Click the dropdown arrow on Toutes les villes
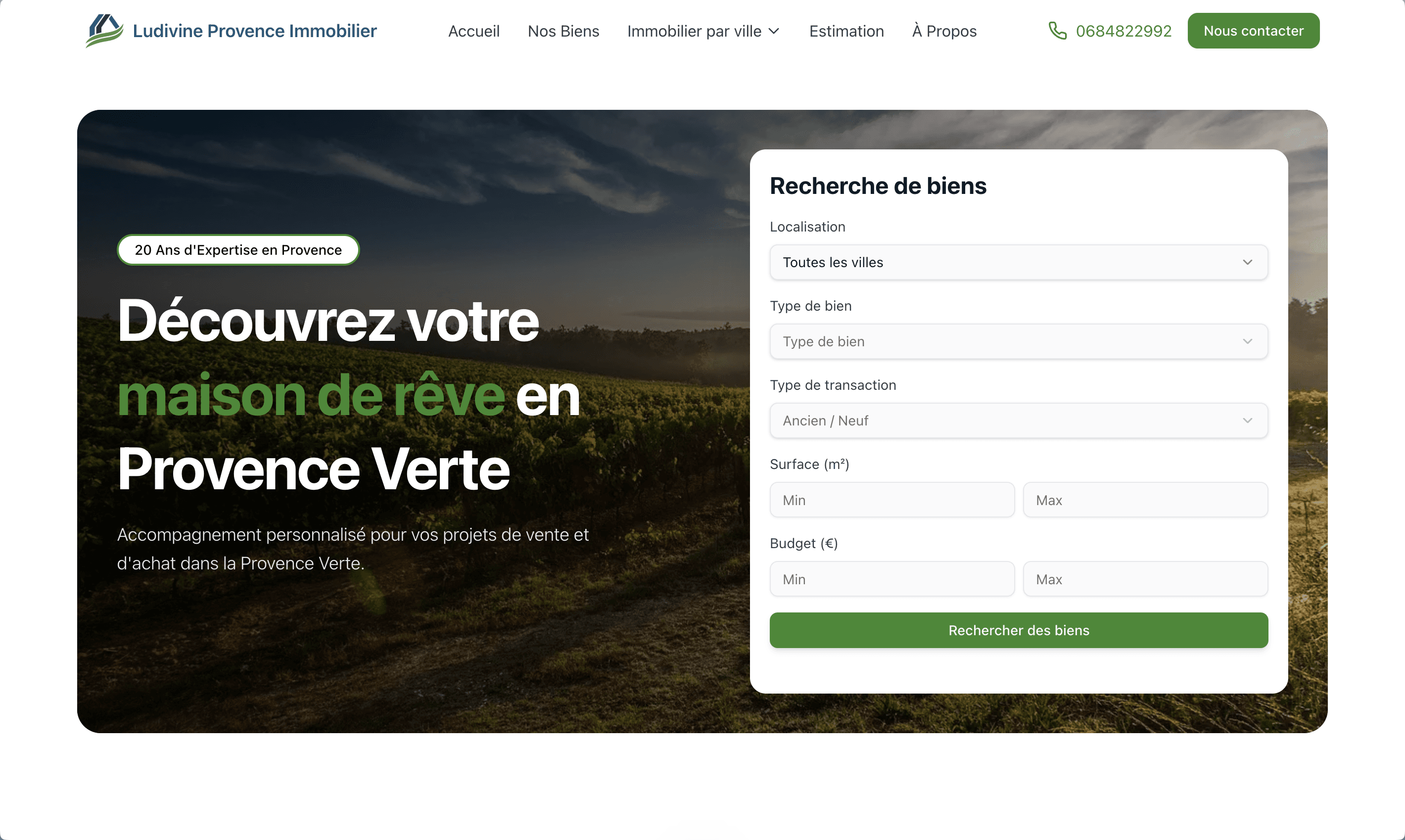Image resolution: width=1405 pixels, height=840 pixels. click(x=1248, y=262)
